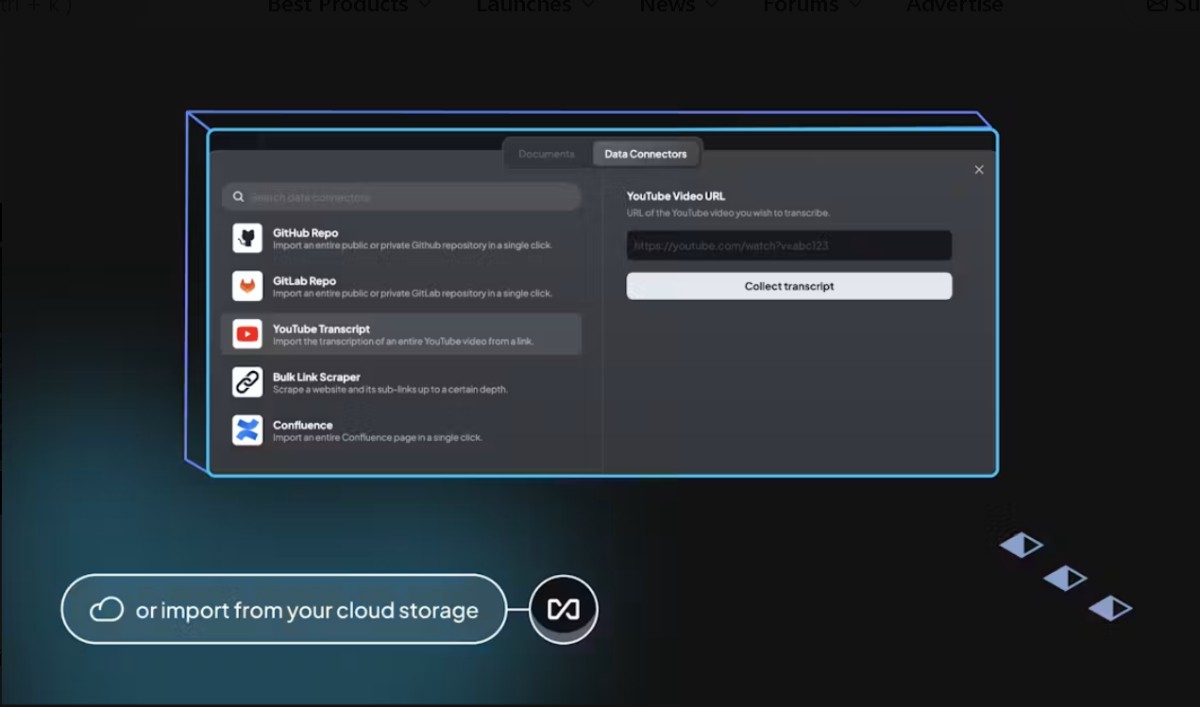This screenshot has width=1200, height=707.
Task: Click the round logo icon beside cloud storage
Action: tap(563, 609)
